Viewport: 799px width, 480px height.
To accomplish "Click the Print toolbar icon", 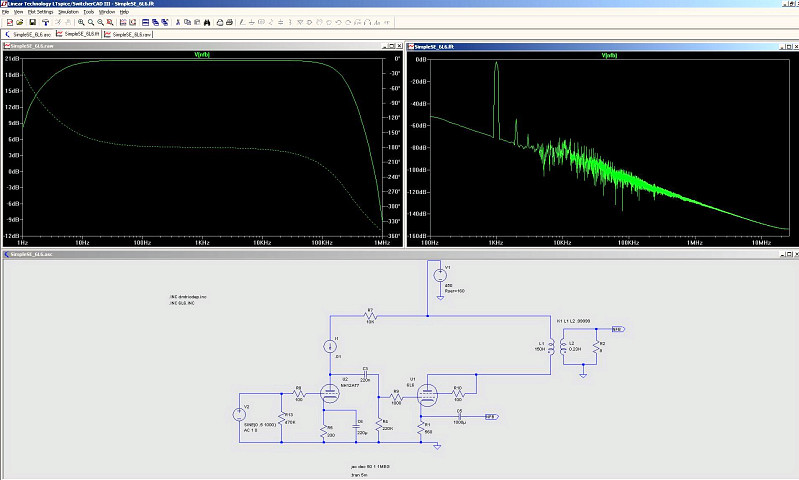I will [x=229, y=22].
